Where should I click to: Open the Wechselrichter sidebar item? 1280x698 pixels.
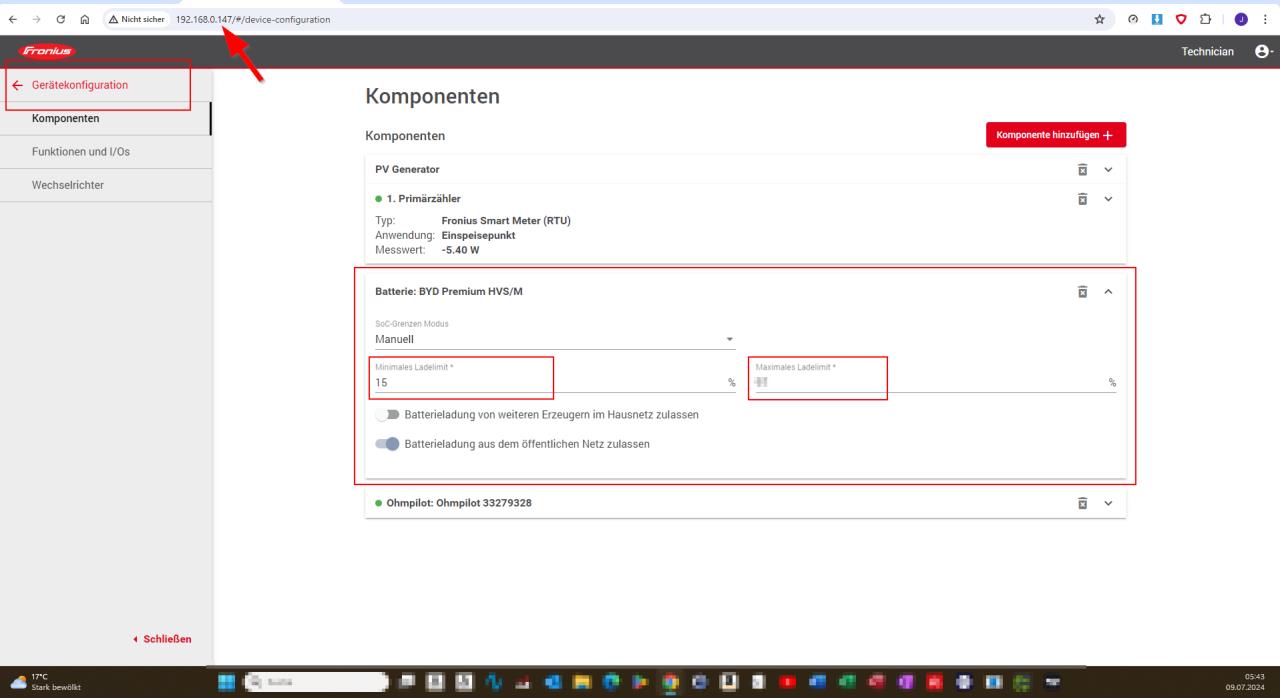(x=105, y=185)
